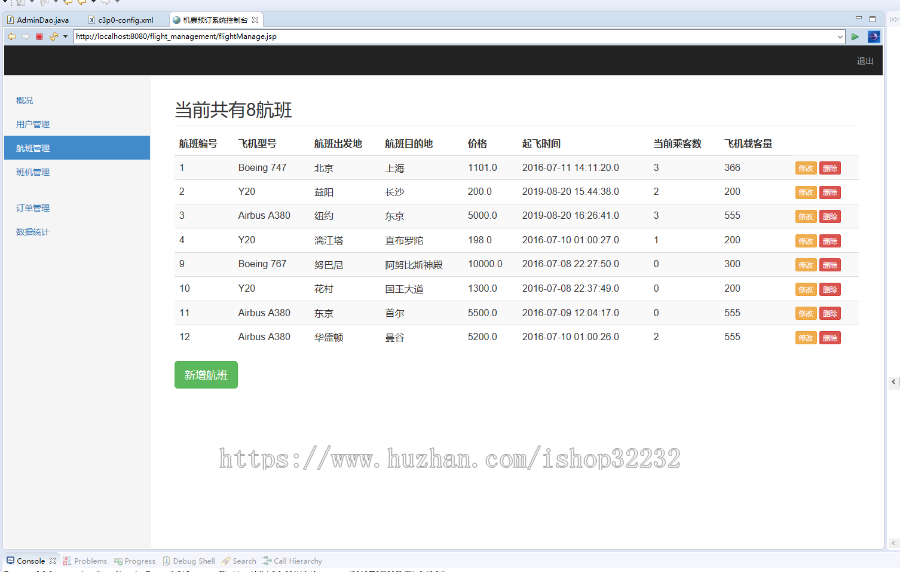This screenshot has width=900, height=572.
Task: Switch to the Debug Shell tab
Action: [x=189, y=561]
